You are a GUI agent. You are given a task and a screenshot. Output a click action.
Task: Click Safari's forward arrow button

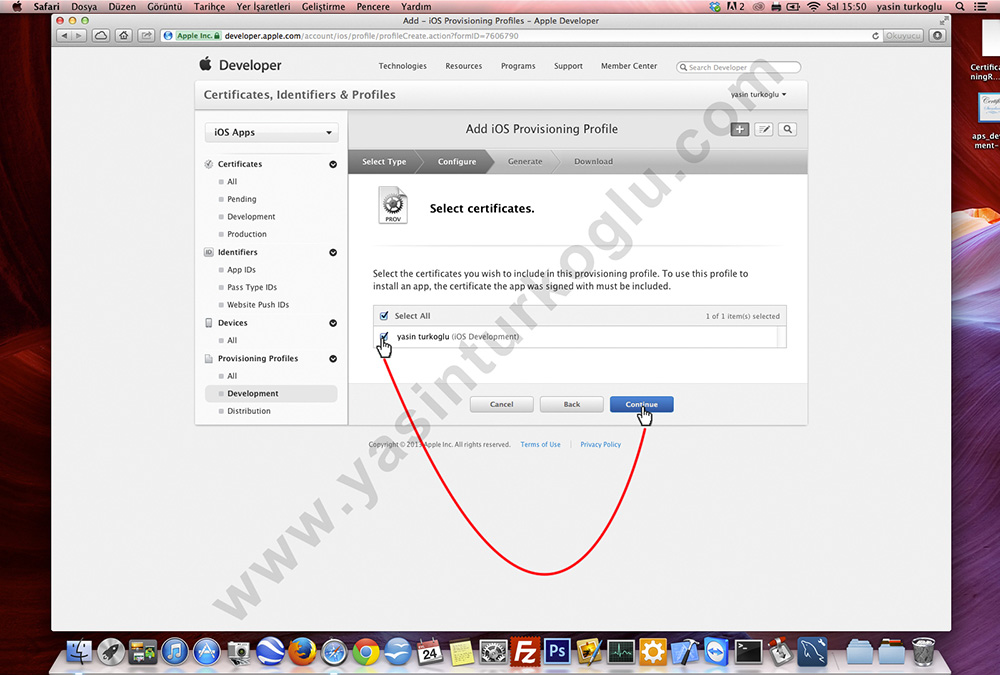coord(79,36)
